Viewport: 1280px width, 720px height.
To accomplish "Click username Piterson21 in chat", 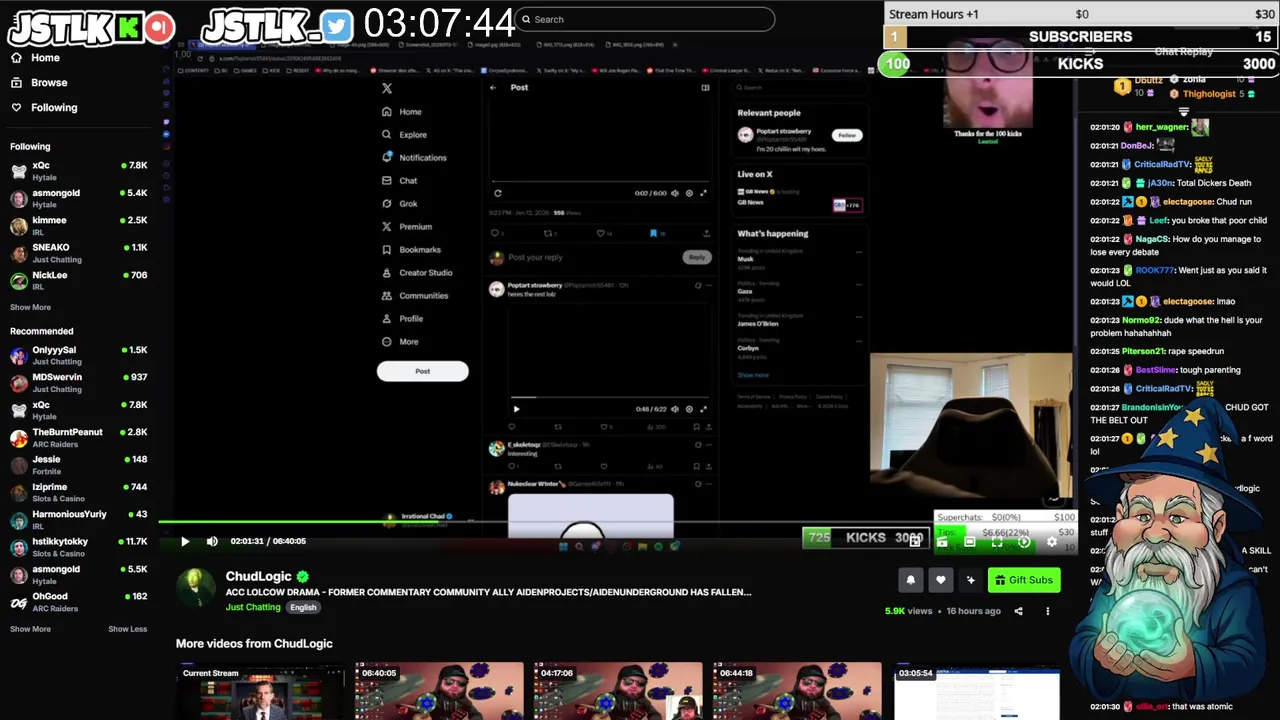I will [x=1143, y=351].
